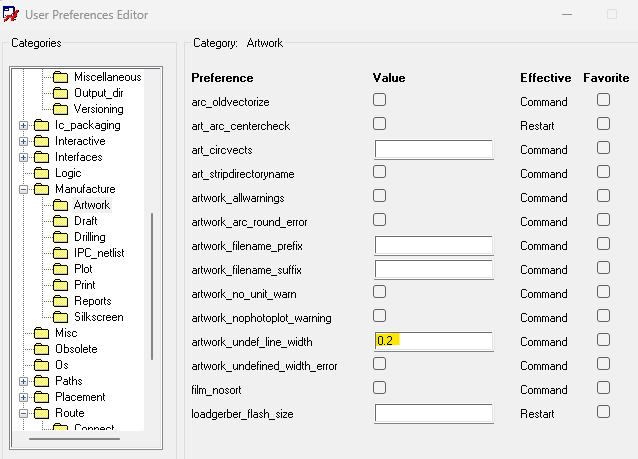Image resolution: width=638 pixels, height=459 pixels.
Task: Expand the Interactive tree node
Action: pyautogui.click(x=23, y=142)
